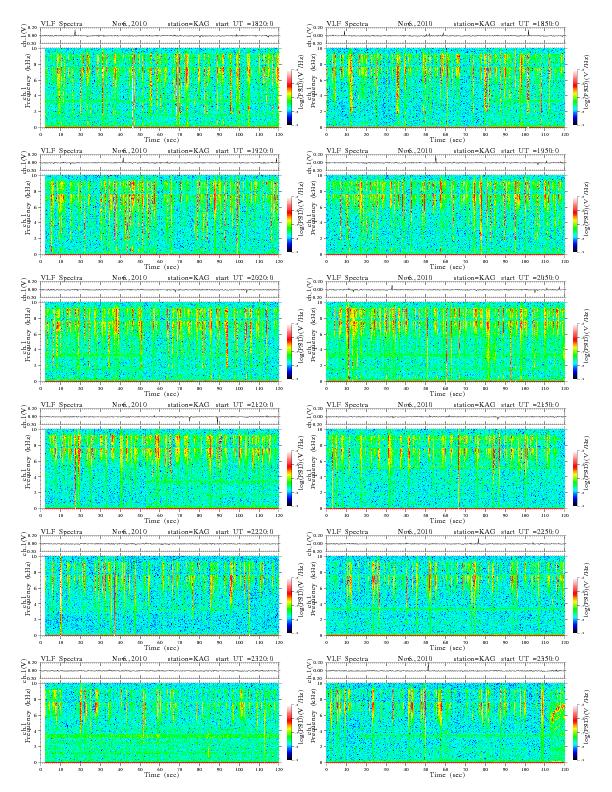The width and height of the screenshot is (612, 792).
Task: Select the spectrogram plot starting UT 1820
Action: click(160, 88)
